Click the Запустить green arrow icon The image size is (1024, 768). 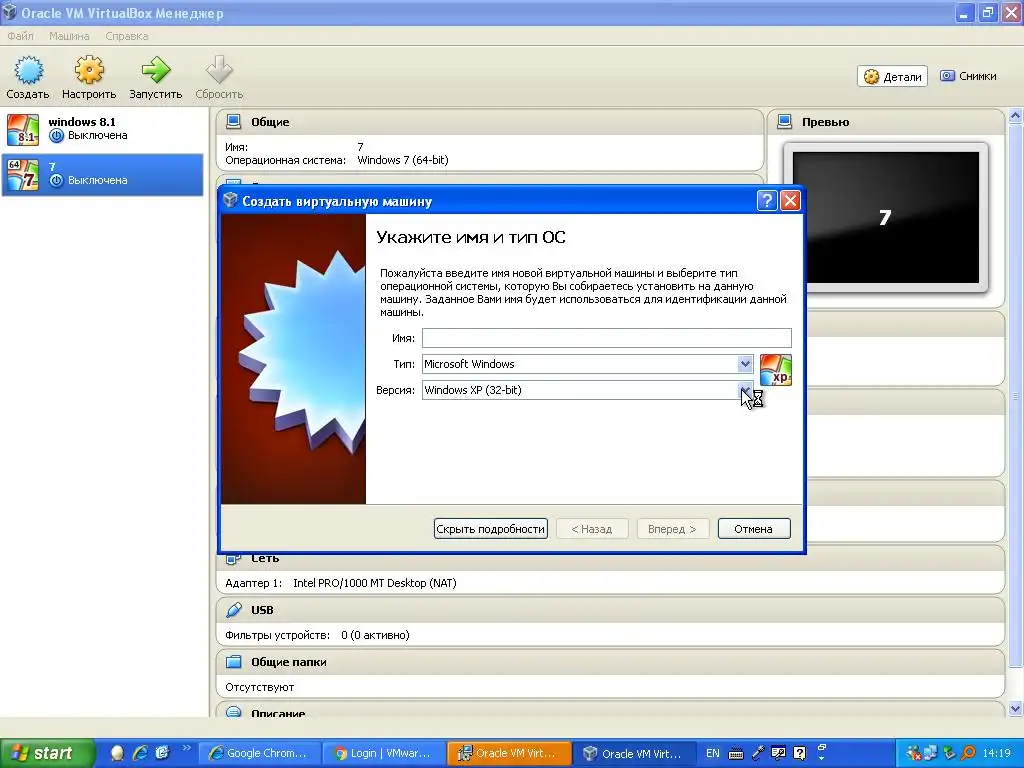tap(155, 70)
